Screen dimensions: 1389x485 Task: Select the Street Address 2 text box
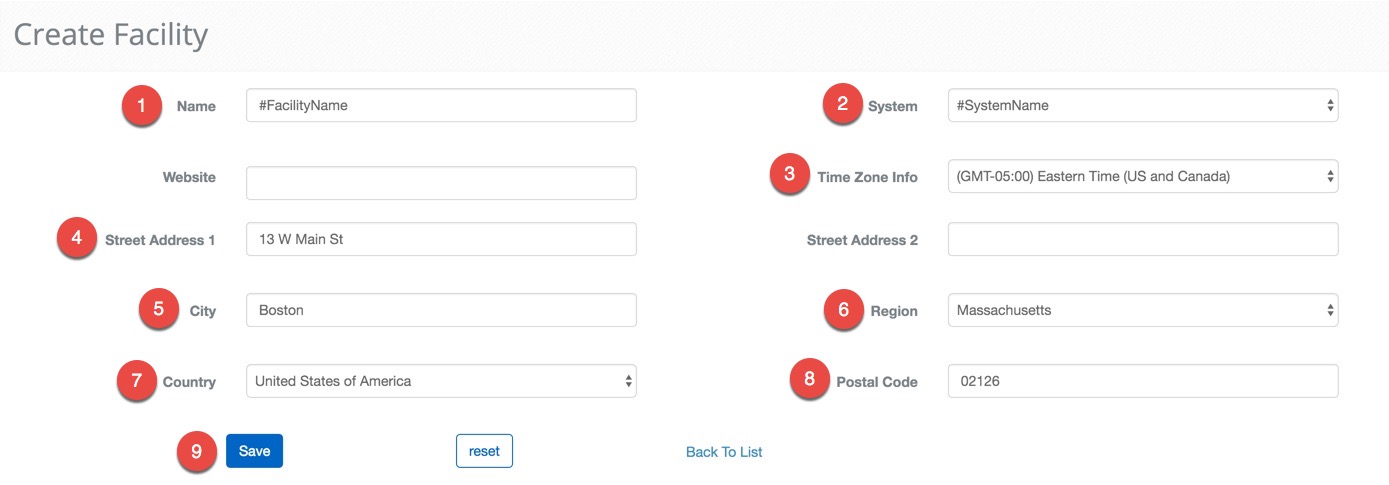click(1142, 239)
